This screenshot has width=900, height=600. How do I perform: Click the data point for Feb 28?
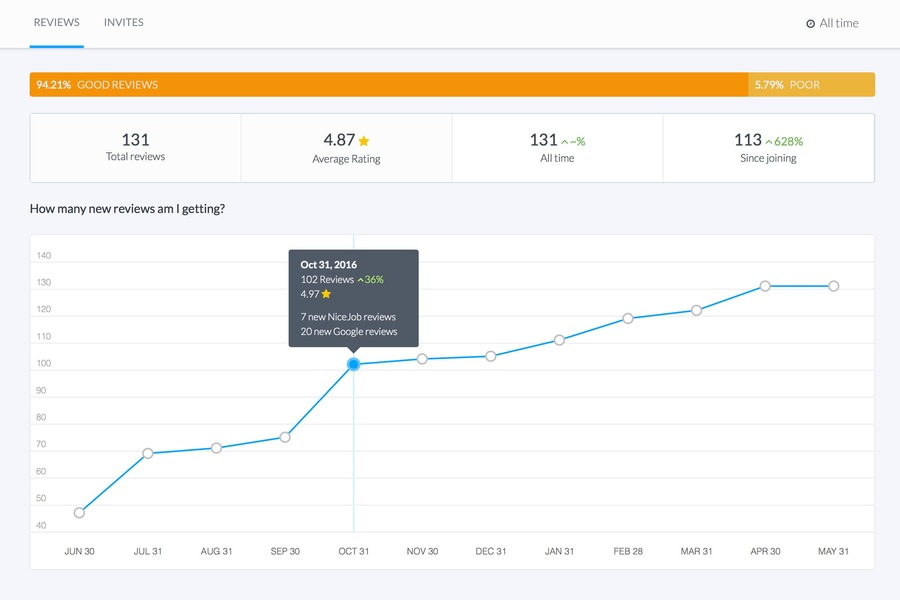628,318
